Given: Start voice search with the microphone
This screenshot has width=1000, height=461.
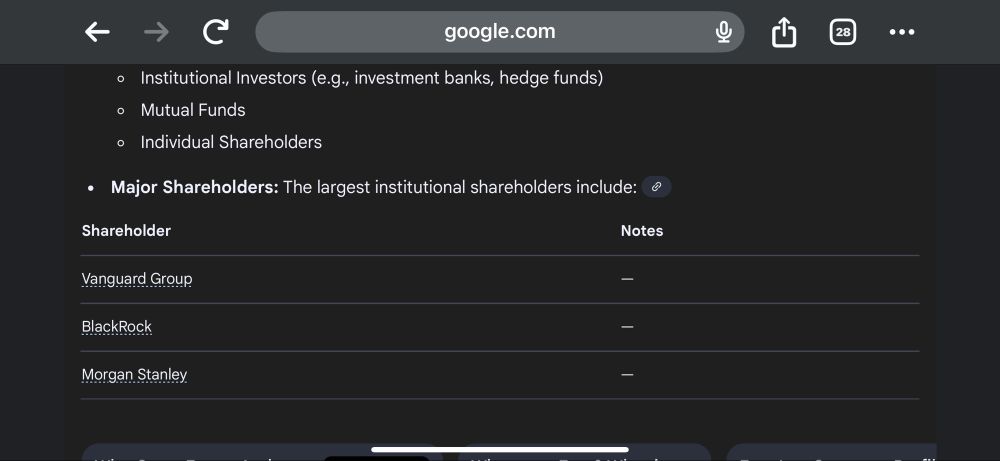Looking at the screenshot, I should pos(723,32).
